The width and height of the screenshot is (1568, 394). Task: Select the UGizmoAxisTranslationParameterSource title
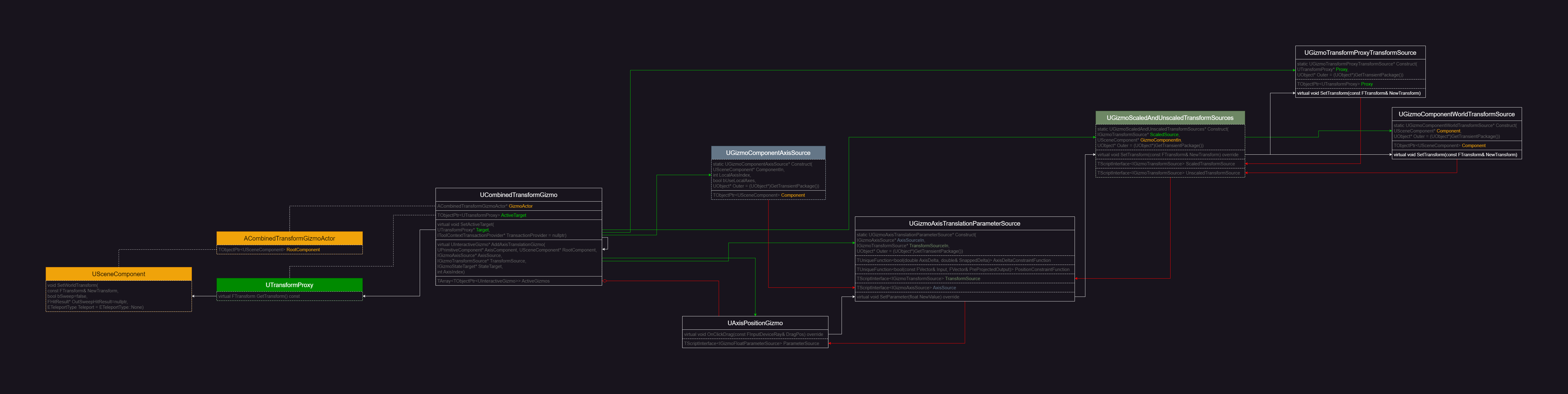point(964,224)
